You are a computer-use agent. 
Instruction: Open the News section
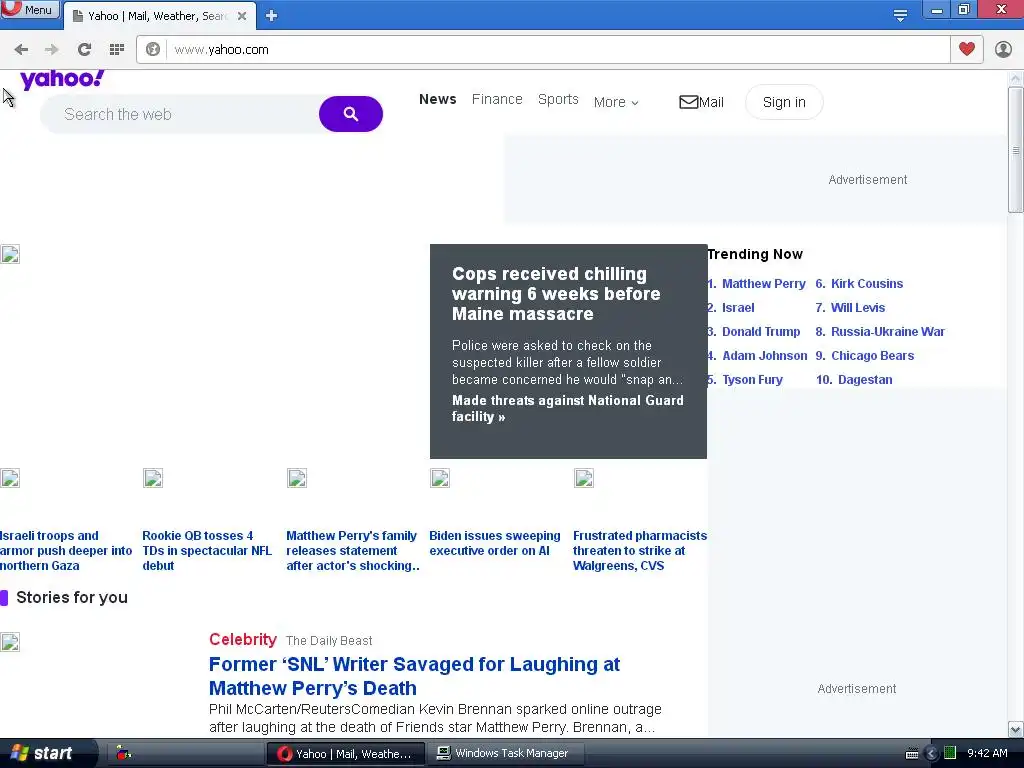point(438,99)
